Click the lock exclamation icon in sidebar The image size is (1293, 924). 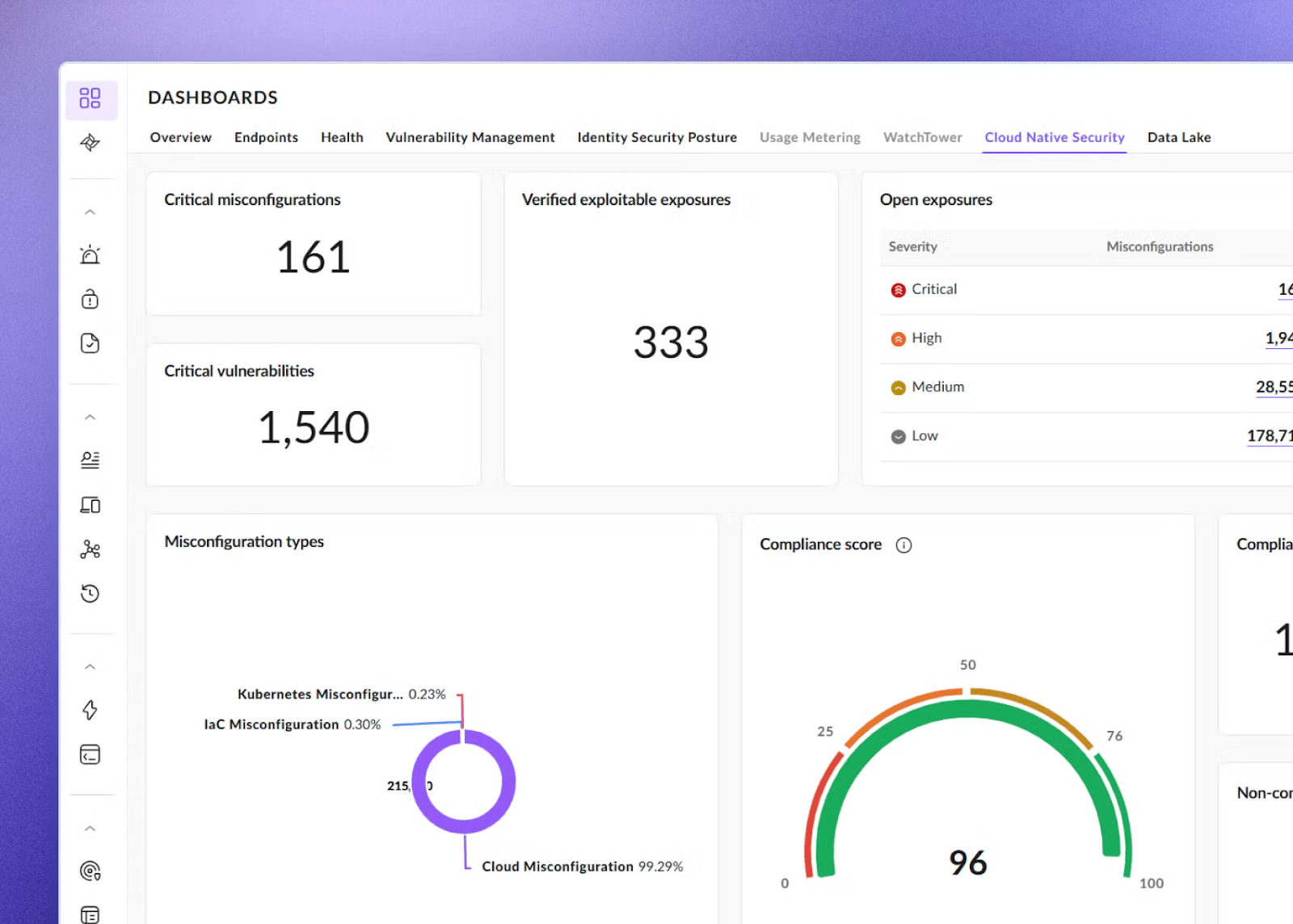point(90,300)
